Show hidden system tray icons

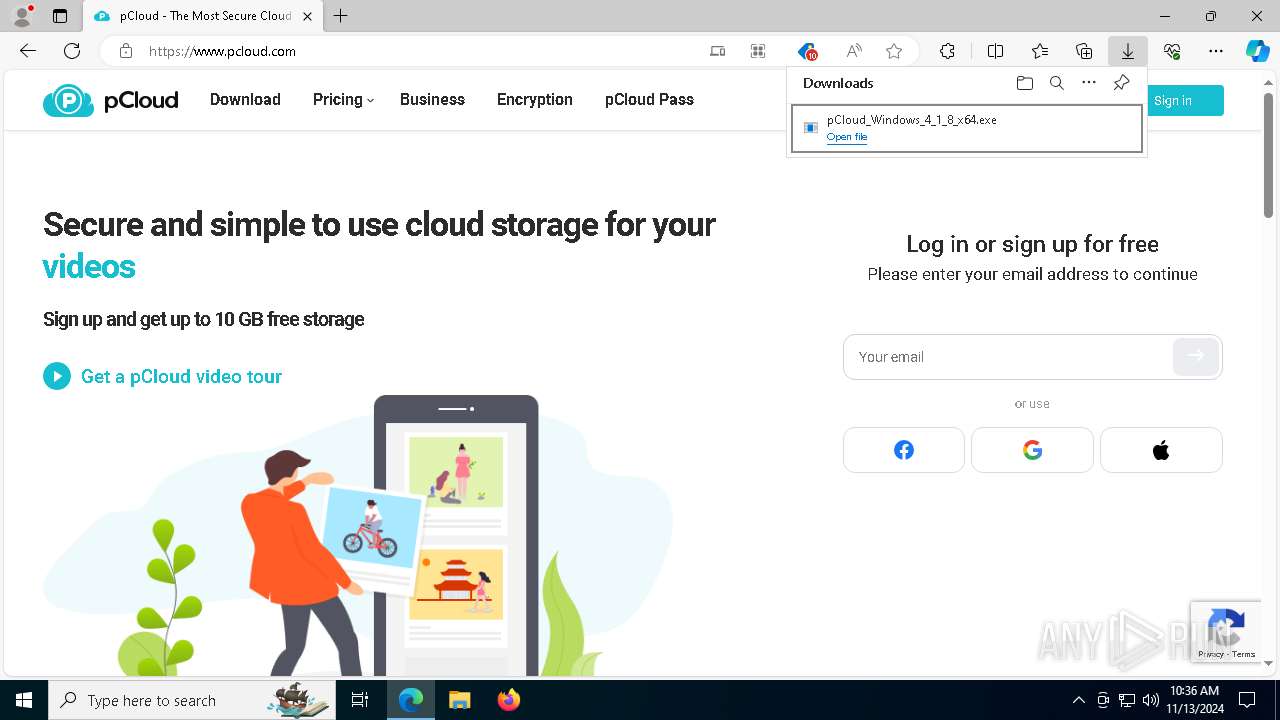[1079, 700]
